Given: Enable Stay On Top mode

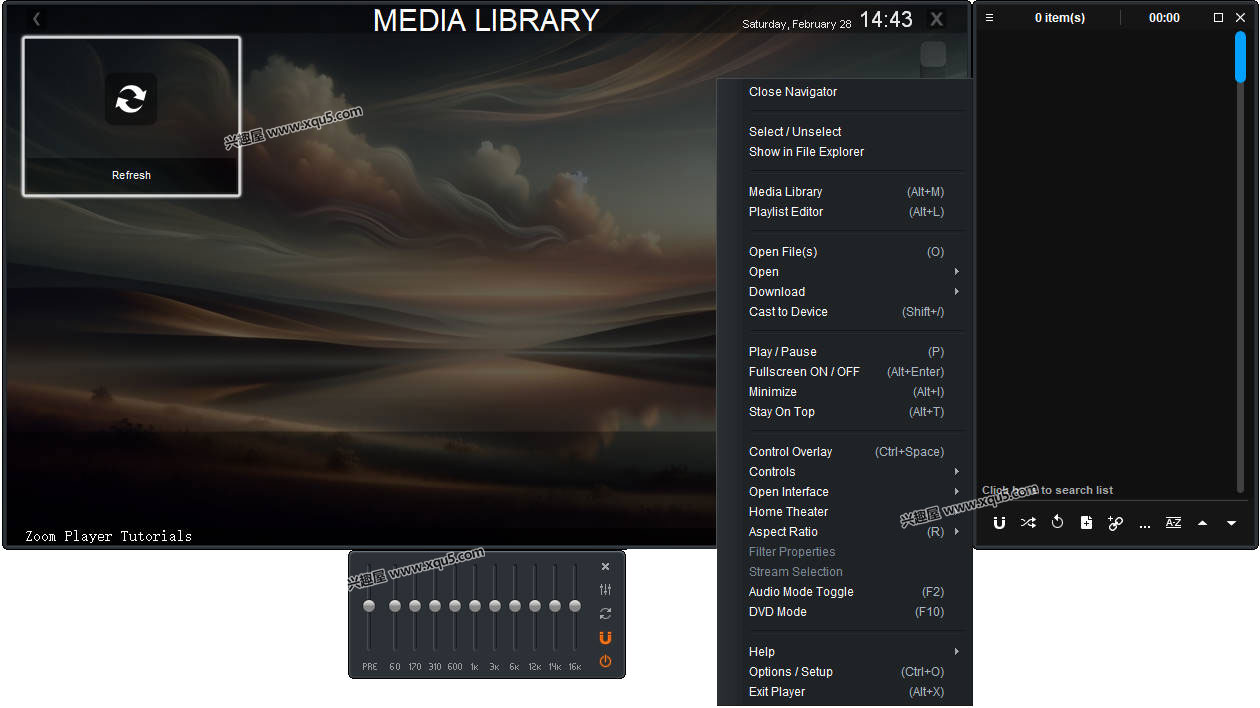Looking at the screenshot, I should click(x=781, y=411).
